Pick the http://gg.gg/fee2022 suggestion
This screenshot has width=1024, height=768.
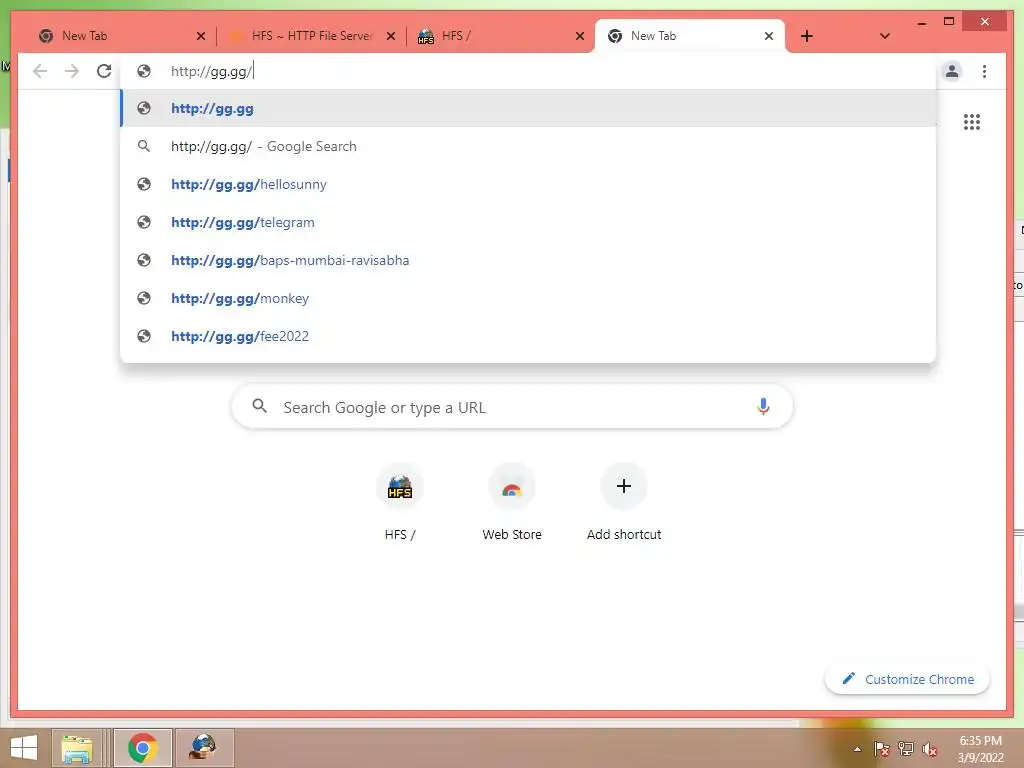click(x=528, y=336)
